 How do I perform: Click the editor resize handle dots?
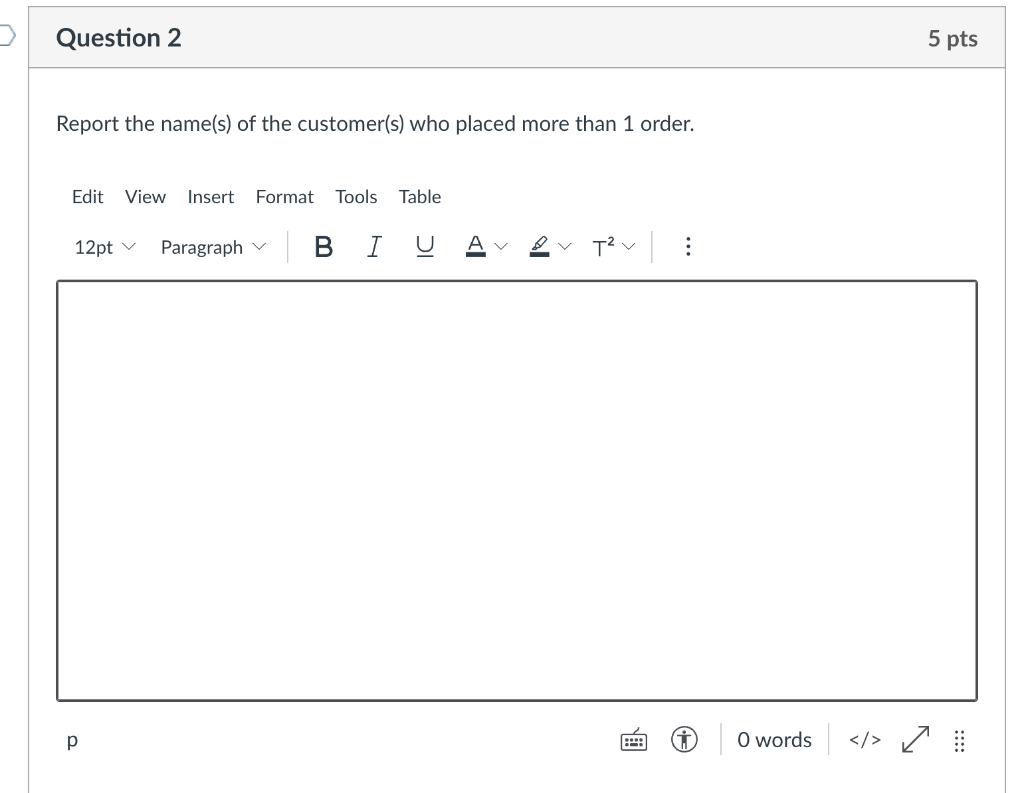click(x=959, y=741)
